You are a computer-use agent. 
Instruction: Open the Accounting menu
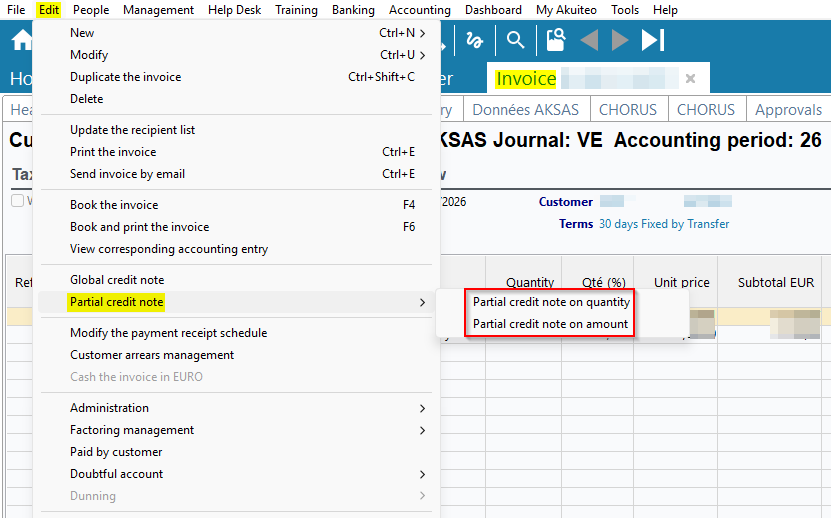pyautogui.click(x=419, y=10)
